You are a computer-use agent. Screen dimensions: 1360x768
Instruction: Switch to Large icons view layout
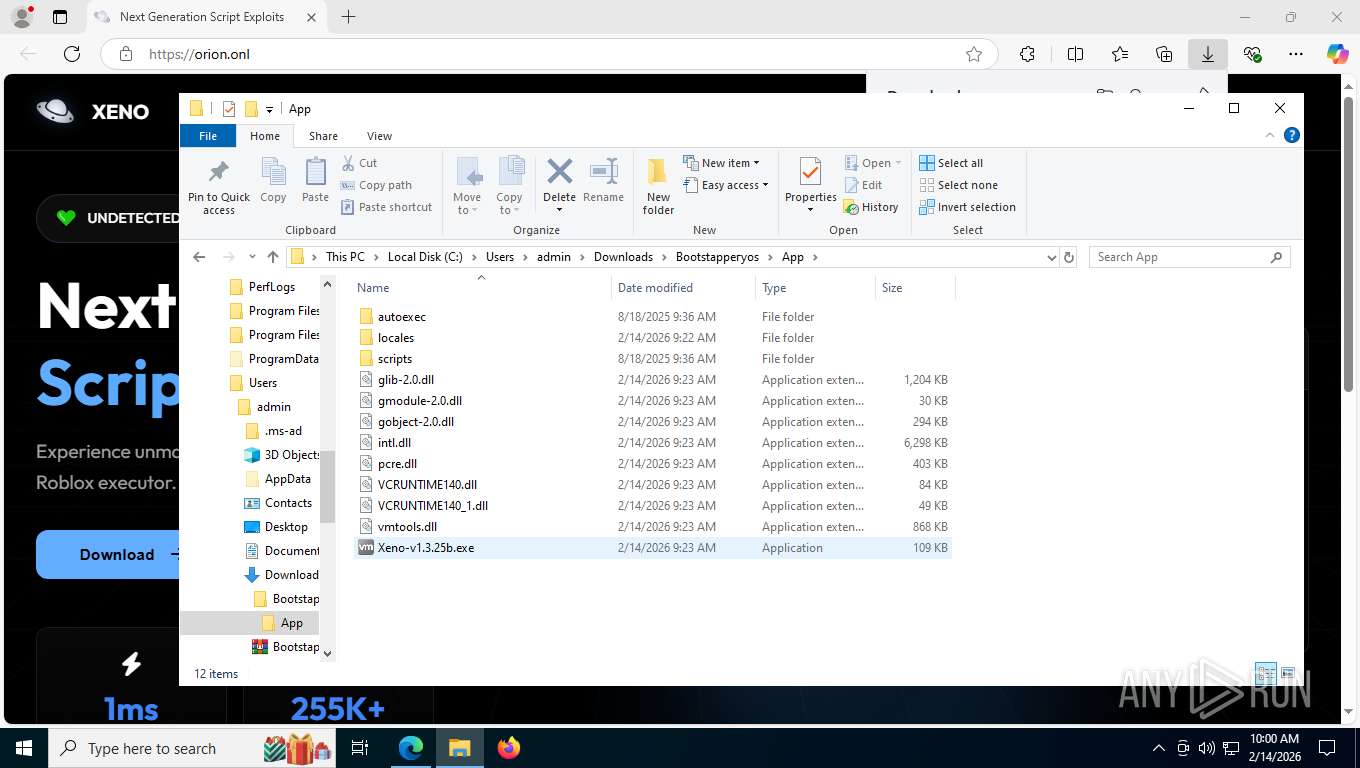1288,673
